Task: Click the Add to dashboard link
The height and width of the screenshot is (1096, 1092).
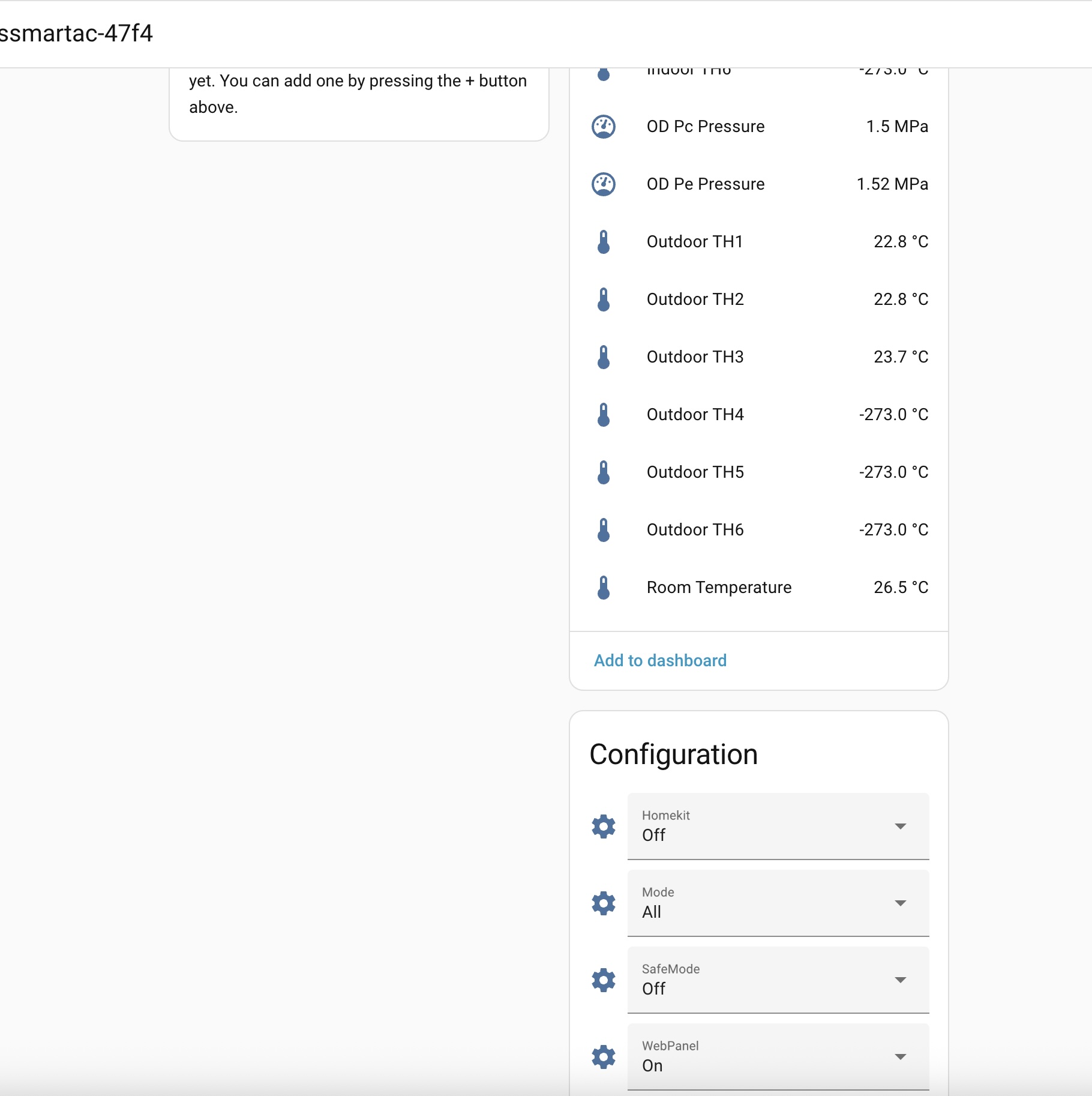Action: click(x=660, y=661)
